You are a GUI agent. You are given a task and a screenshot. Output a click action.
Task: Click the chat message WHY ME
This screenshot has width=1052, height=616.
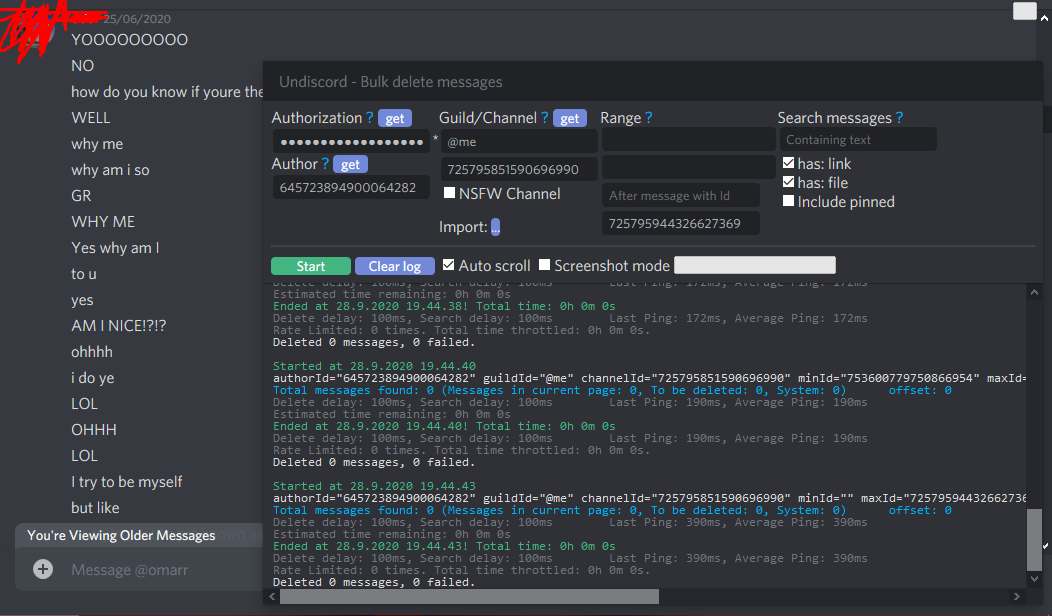coord(103,222)
